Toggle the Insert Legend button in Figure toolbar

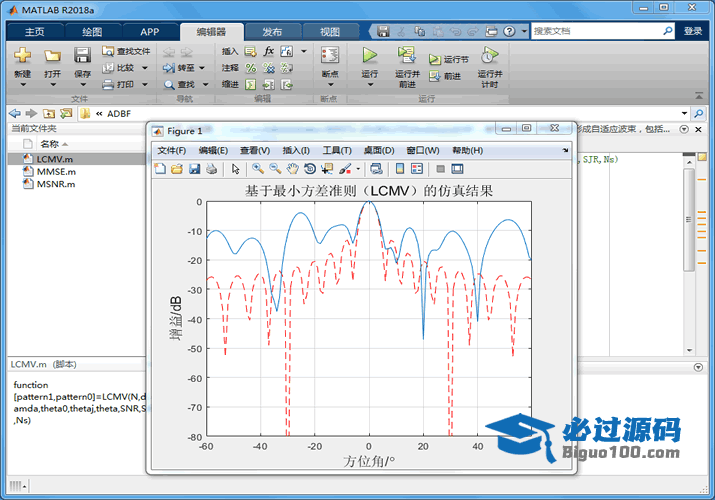tap(417, 169)
